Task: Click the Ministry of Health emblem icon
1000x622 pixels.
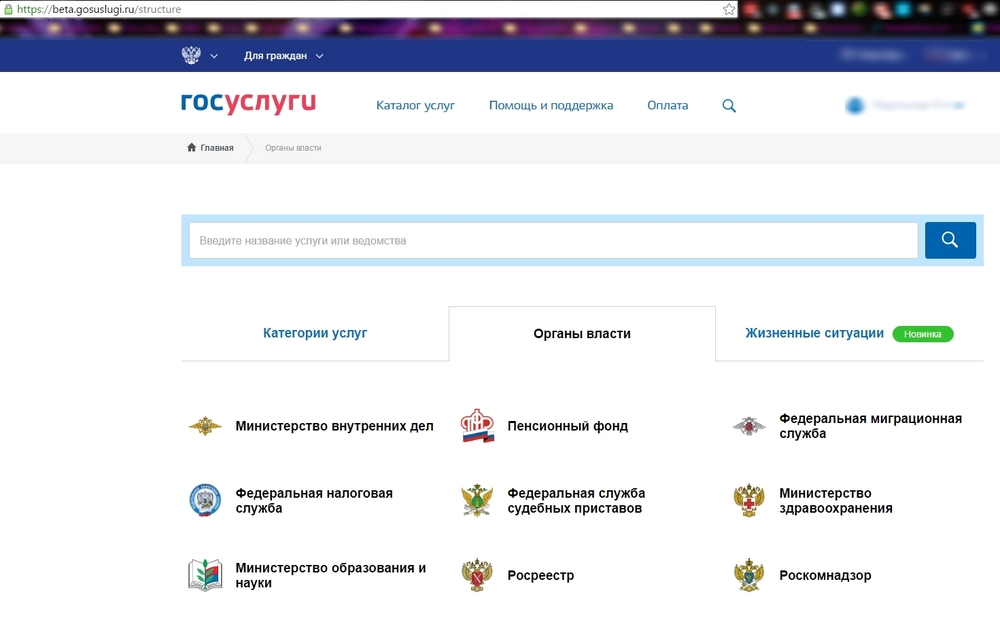Action: (749, 500)
